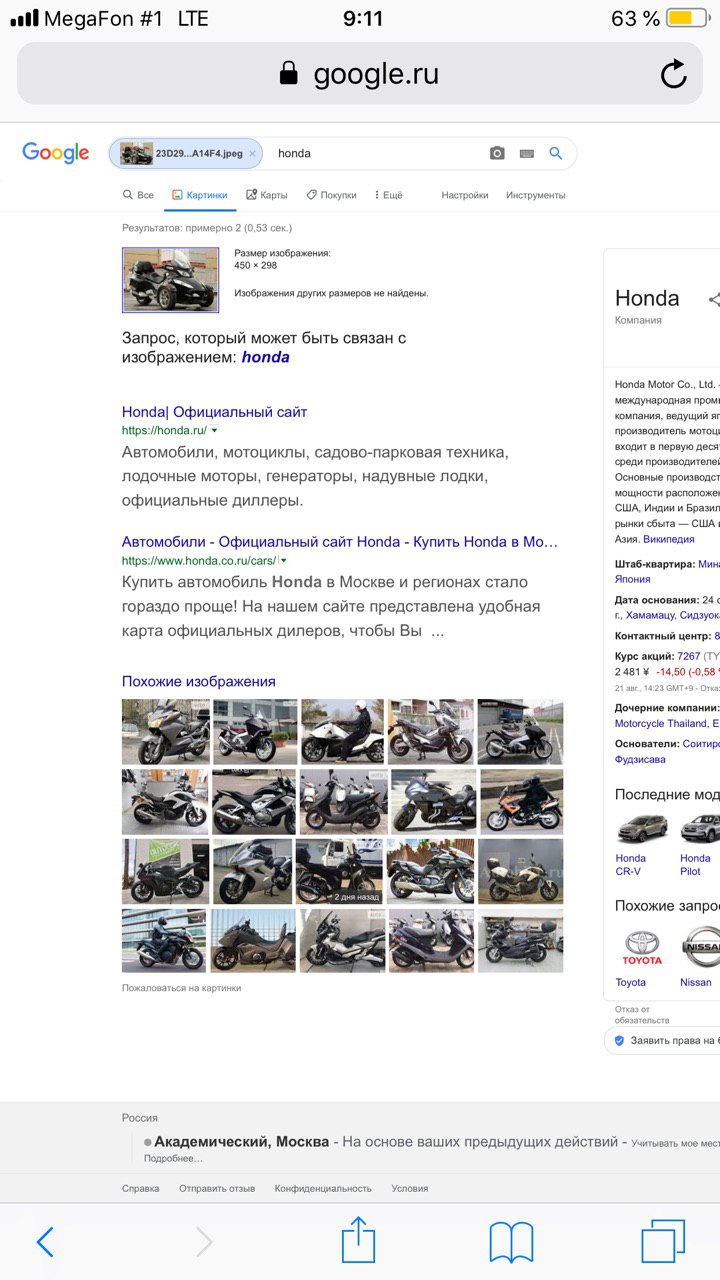Switch to the Покупки tab
This screenshot has height=1280, width=720.
tap(331, 195)
